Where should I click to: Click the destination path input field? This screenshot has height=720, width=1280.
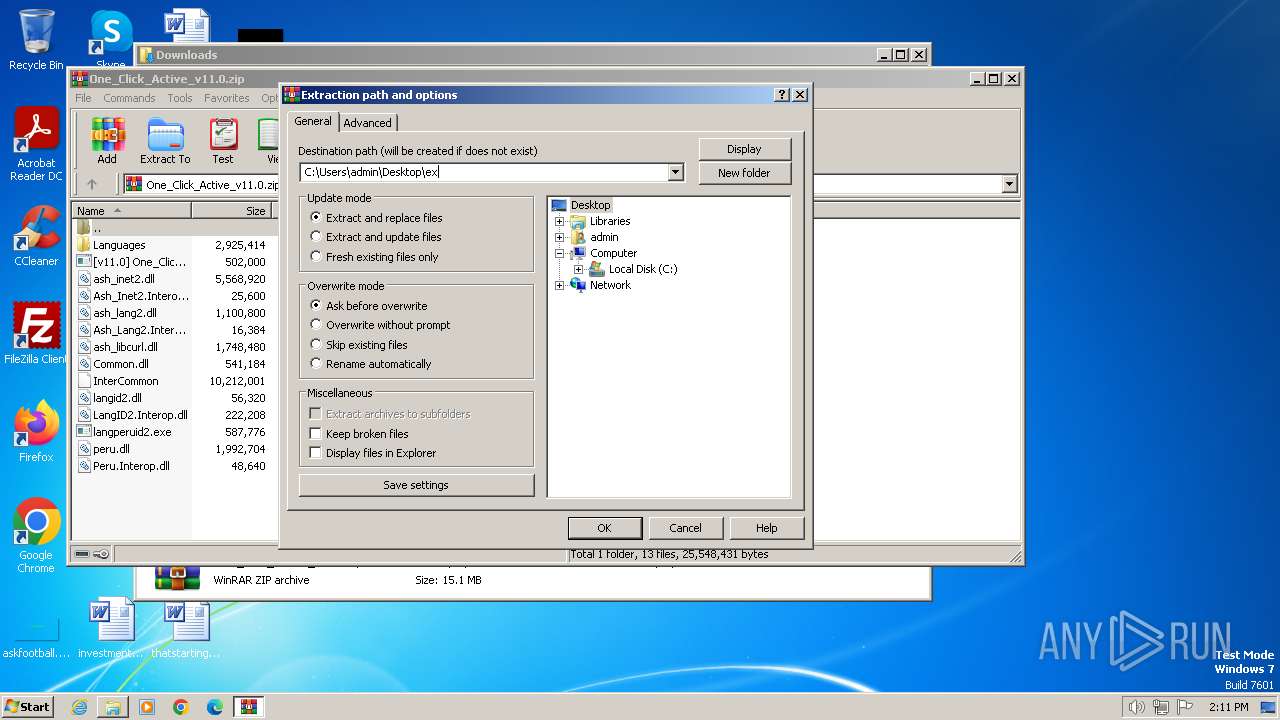(x=484, y=172)
